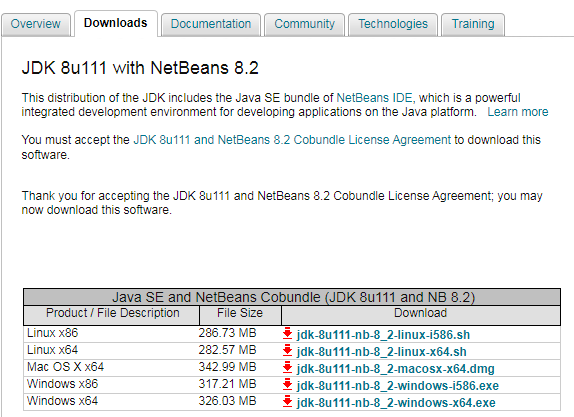Click red download arrow for Linux x86
This screenshot has height=417, width=574.
tap(287, 334)
